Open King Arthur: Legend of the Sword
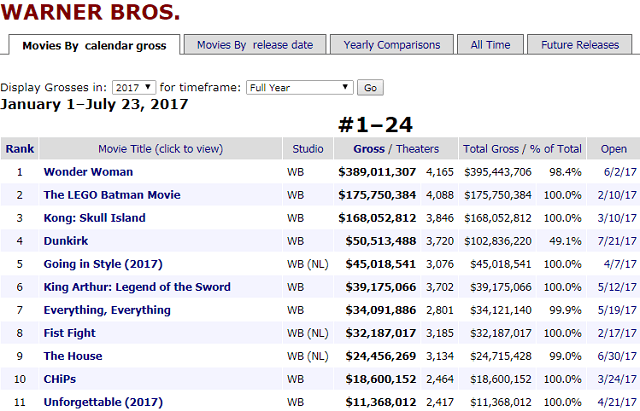This screenshot has height=411, width=640. tap(137, 287)
